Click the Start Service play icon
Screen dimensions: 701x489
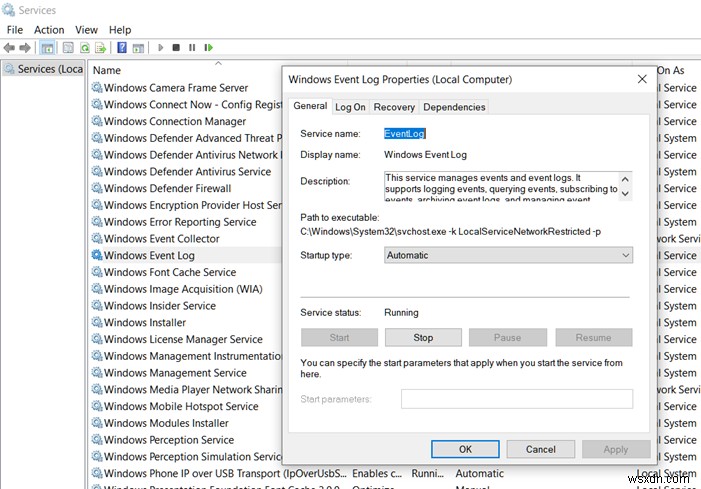pyautogui.click(x=160, y=47)
